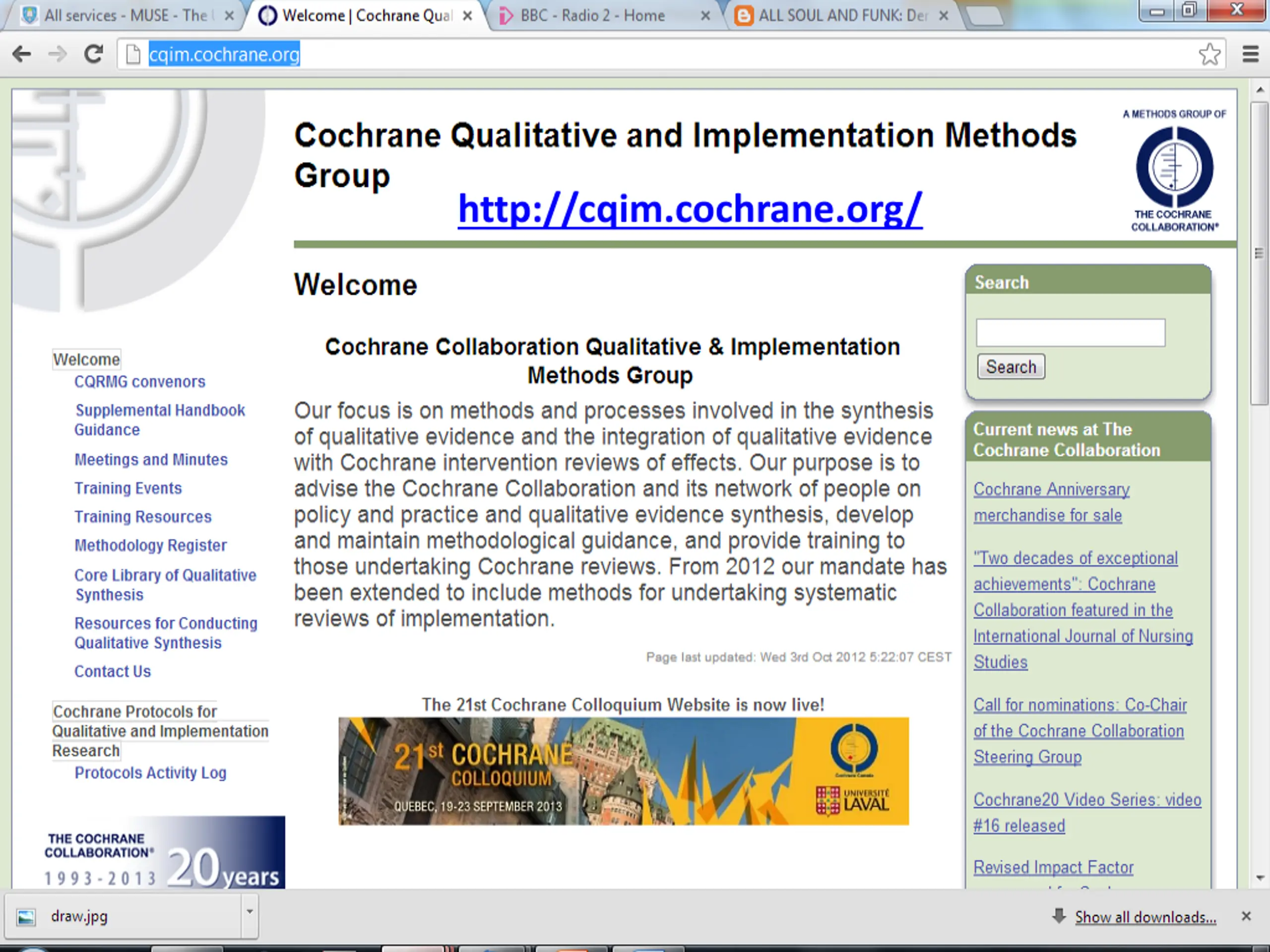
Task: Click the download arrow icon beside Show all downloads
Action: tap(1059, 916)
